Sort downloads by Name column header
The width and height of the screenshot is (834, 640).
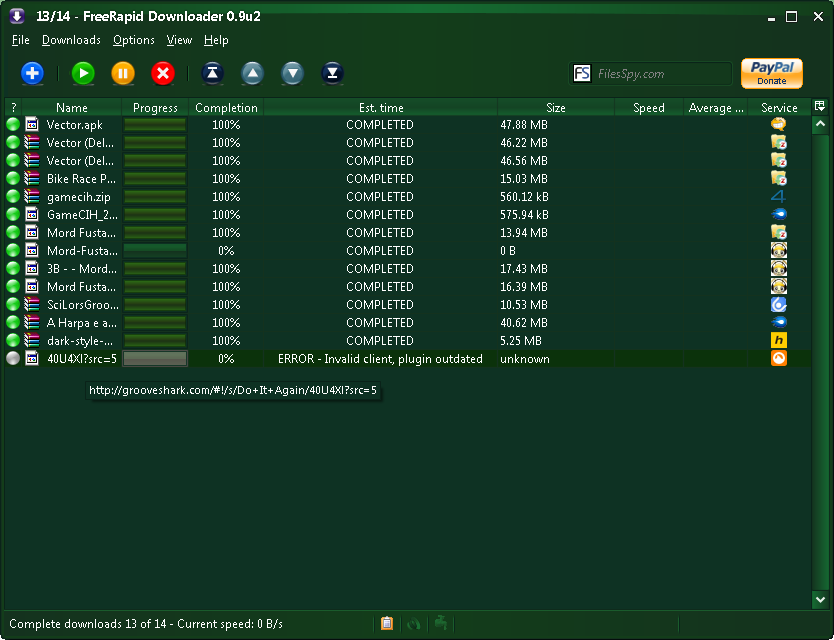pyautogui.click(x=72, y=107)
